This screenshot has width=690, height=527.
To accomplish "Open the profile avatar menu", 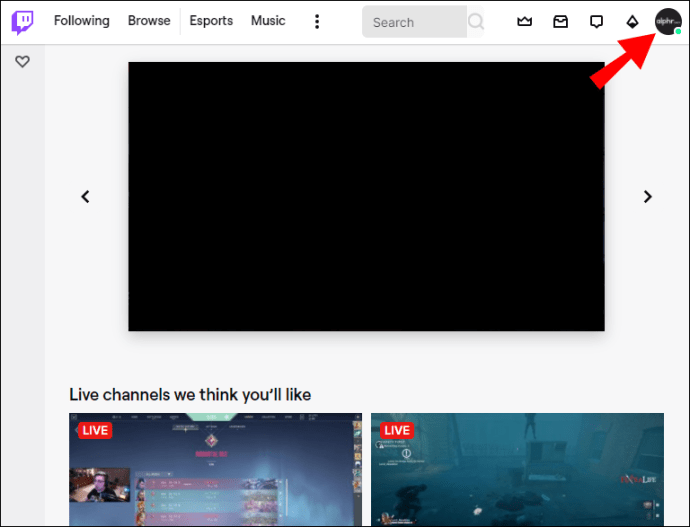I will click(668, 21).
